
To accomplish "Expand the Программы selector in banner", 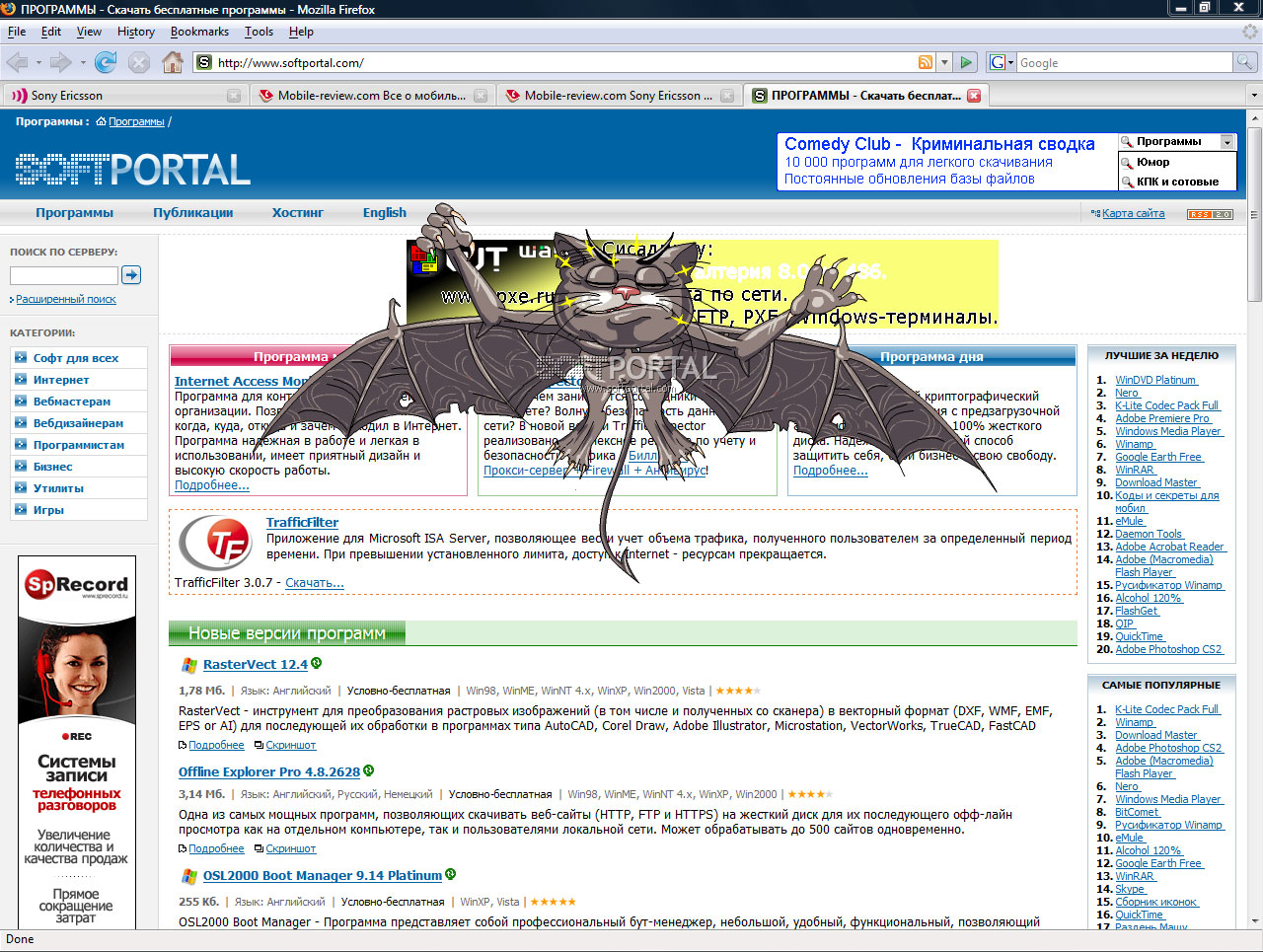I will [x=1227, y=142].
